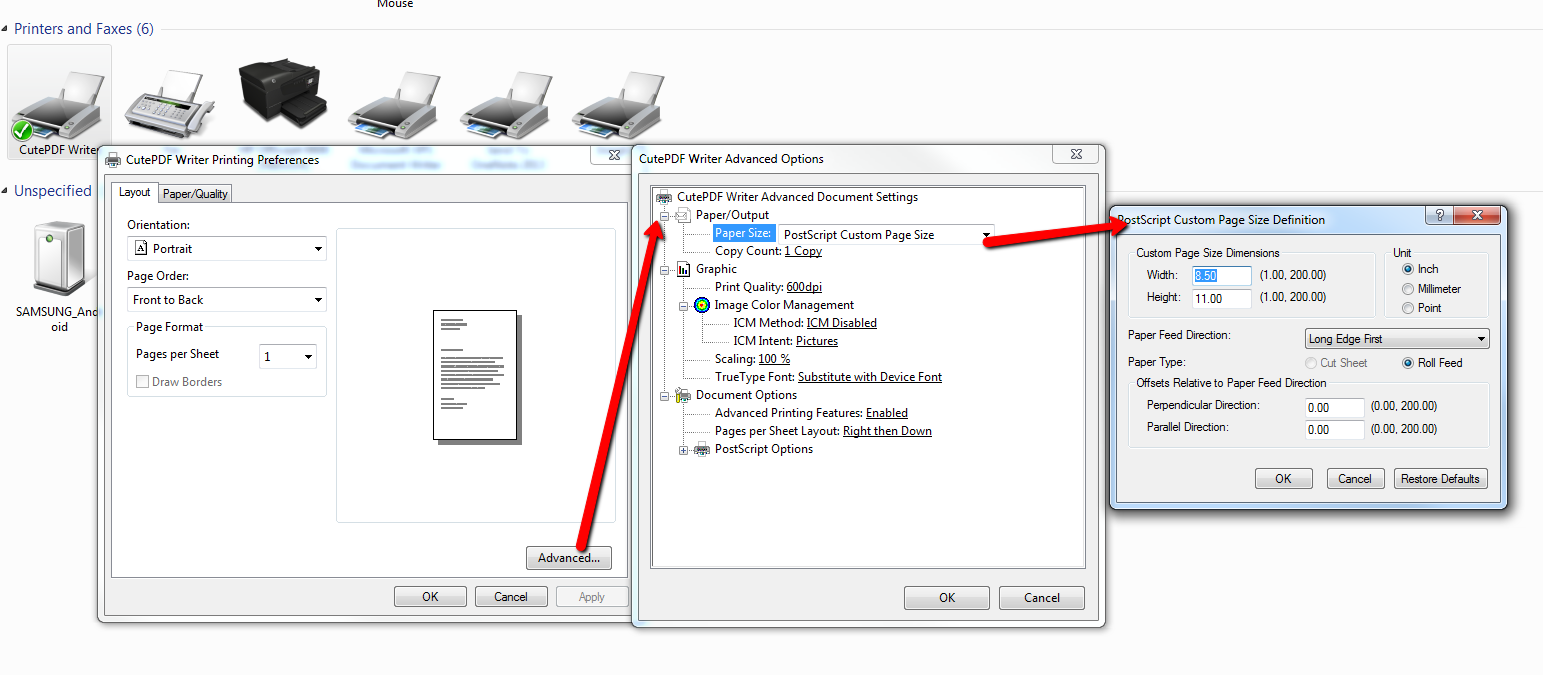Collapse the Image Color Management node
This screenshot has width=1543, height=675.
(x=684, y=306)
